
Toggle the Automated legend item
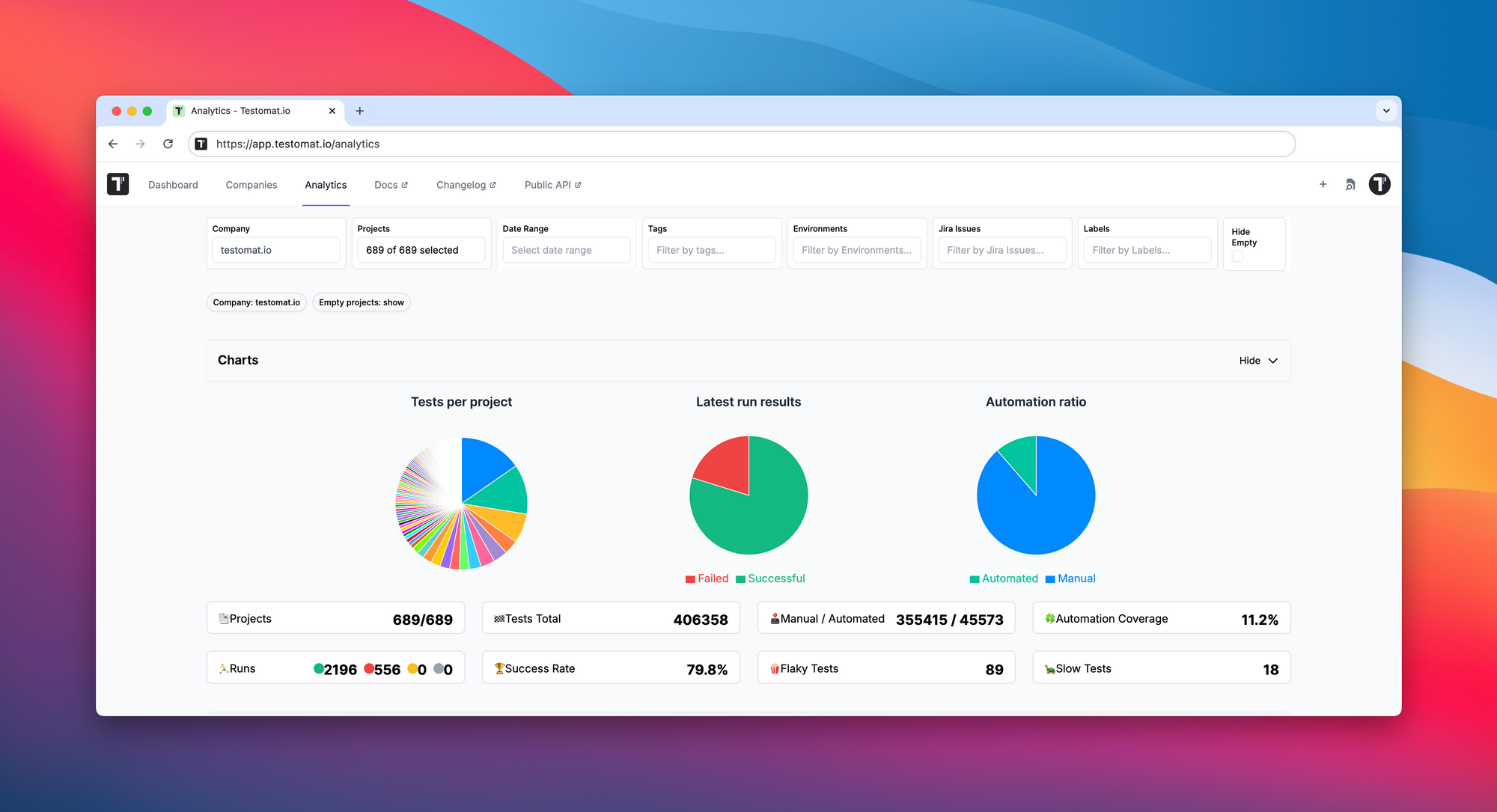point(1004,579)
